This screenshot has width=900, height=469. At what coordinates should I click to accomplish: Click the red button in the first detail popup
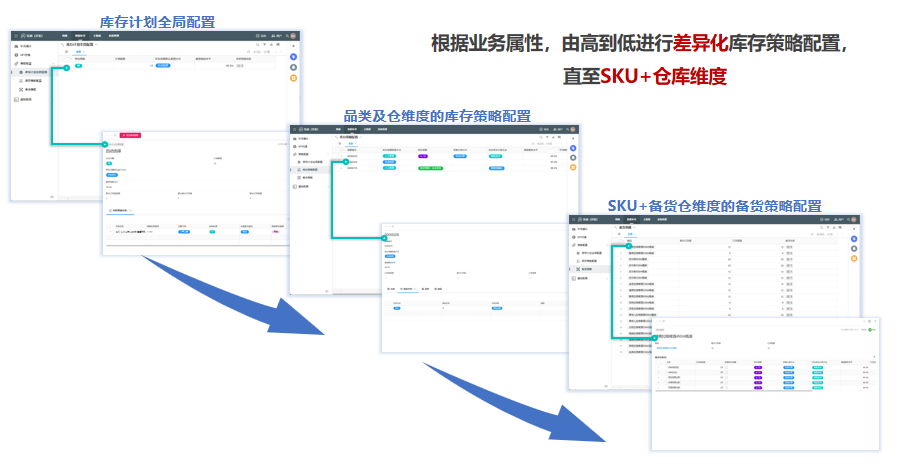coord(130,134)
